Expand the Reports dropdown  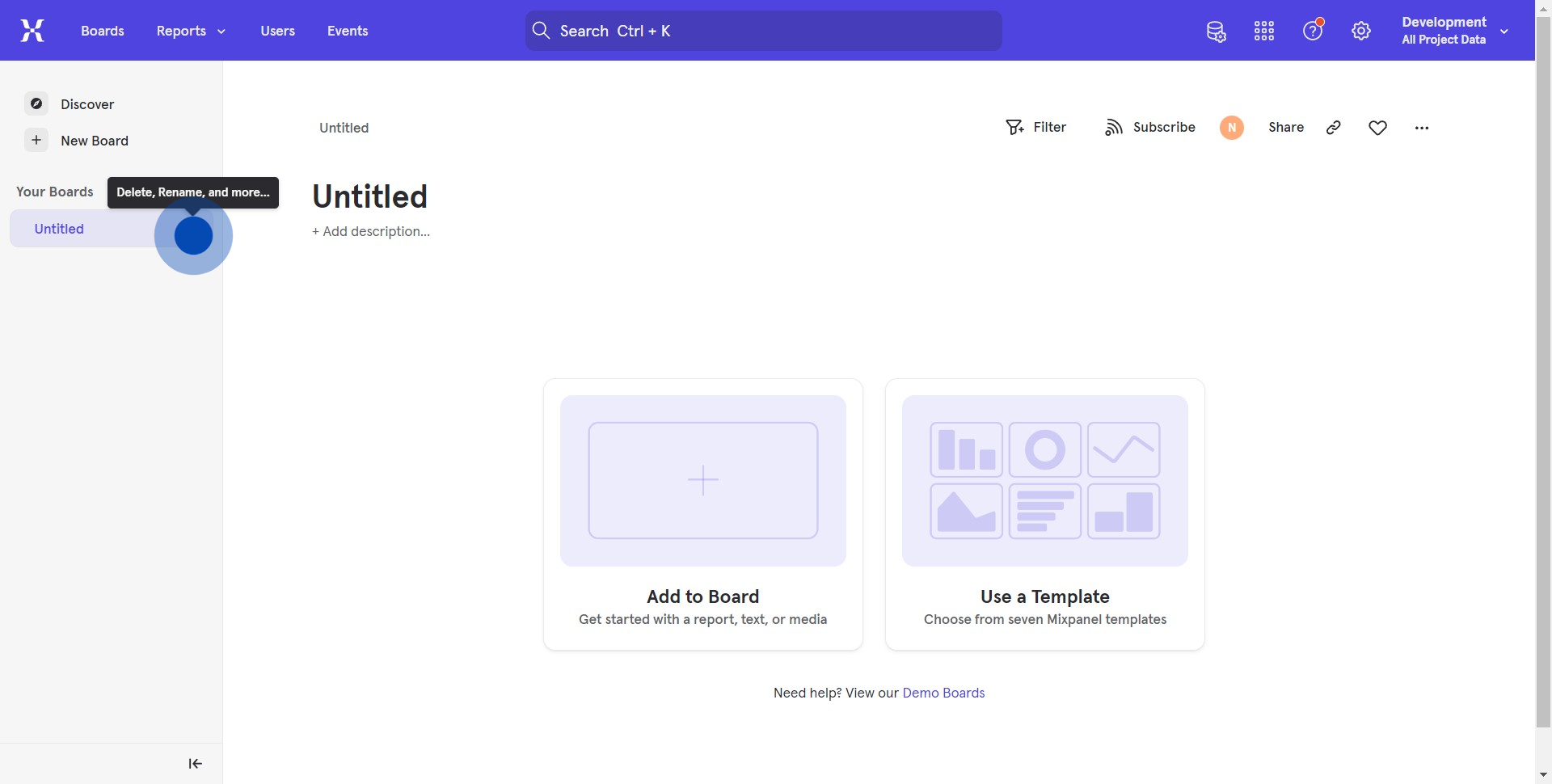pyautogui.click(x=191, y=31)
